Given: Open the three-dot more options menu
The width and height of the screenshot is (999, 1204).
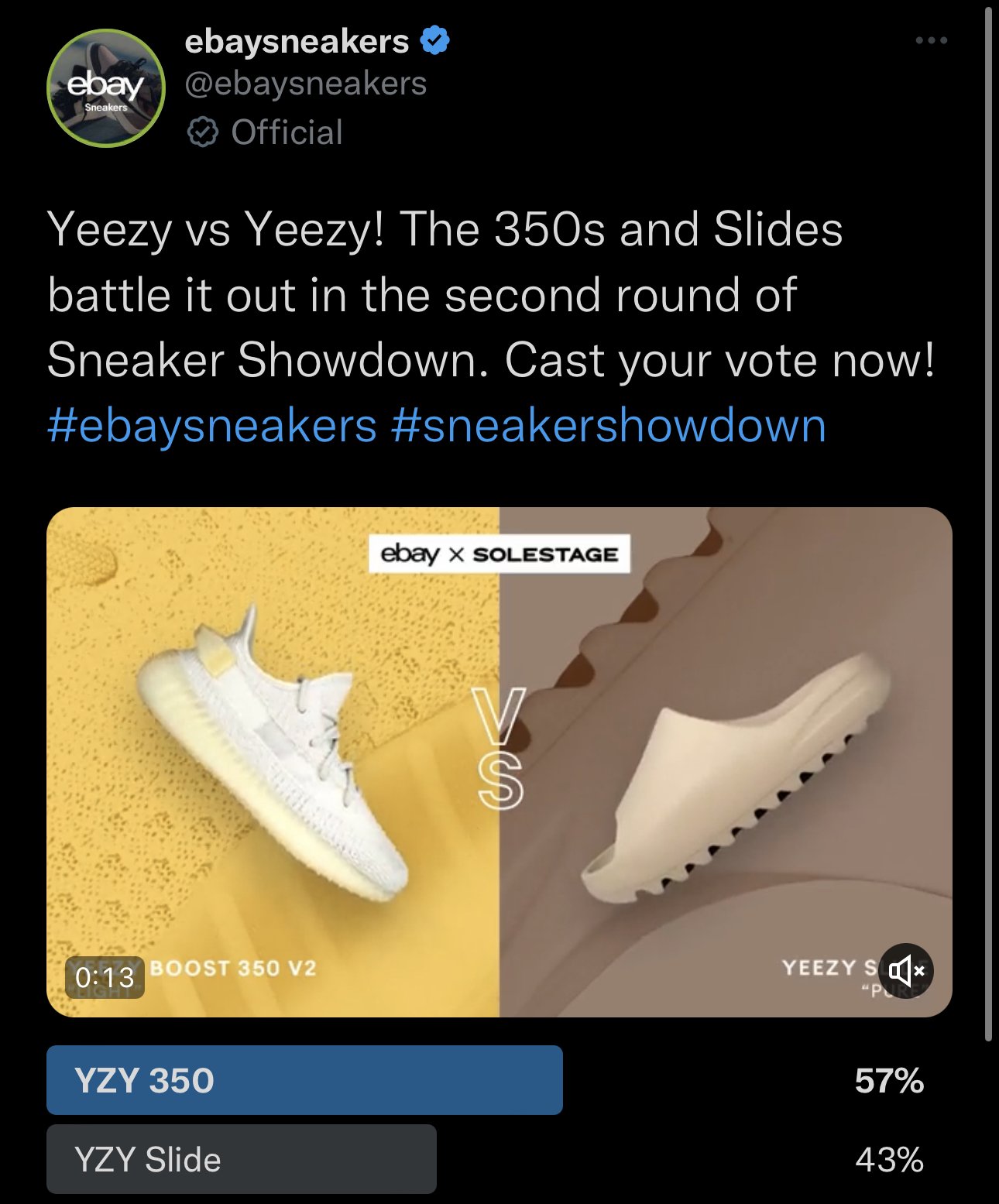Looking at the screenshot, I should click(x=931, y=40).
